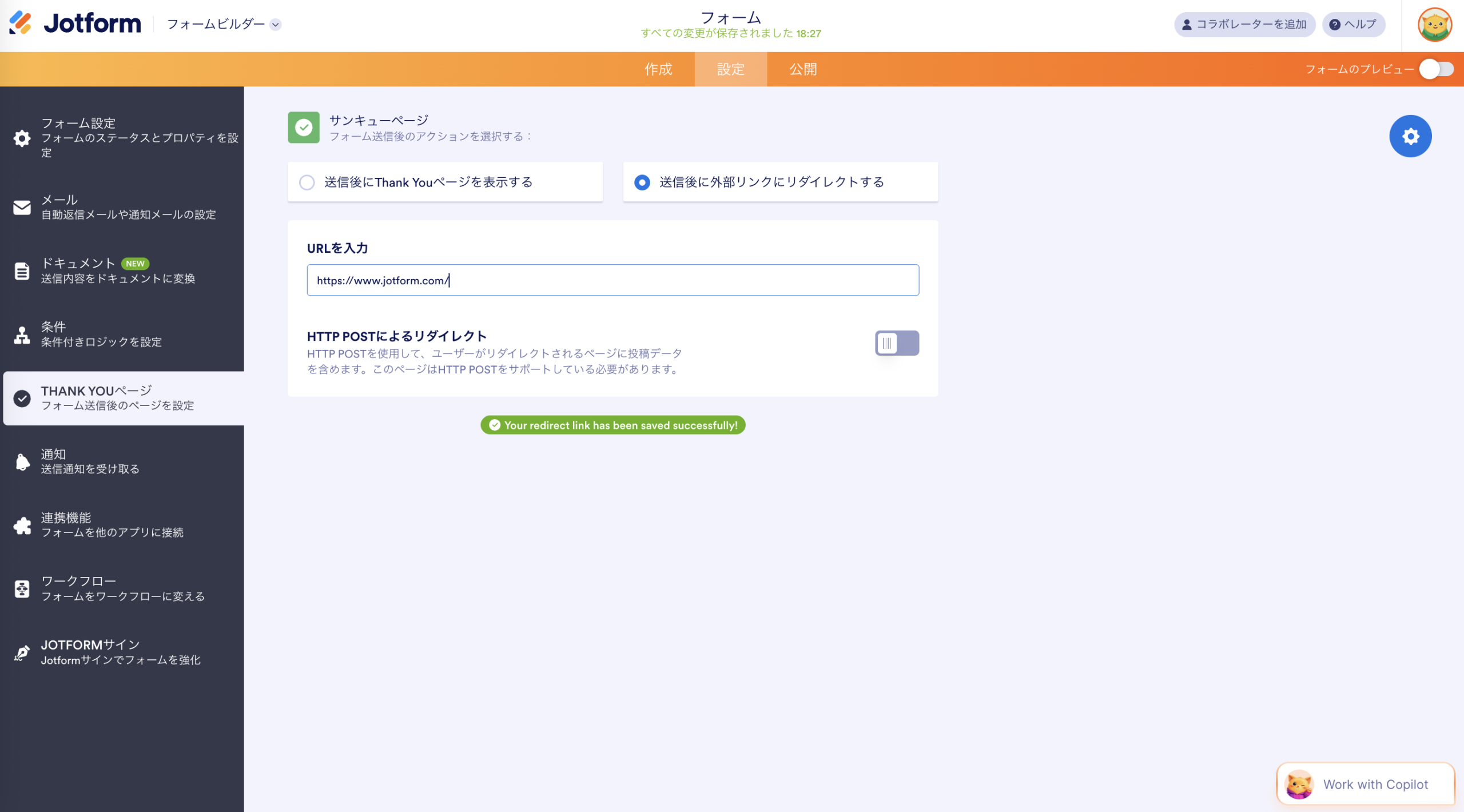
Task: Open the ヘルプ button
Action: 1353,25
